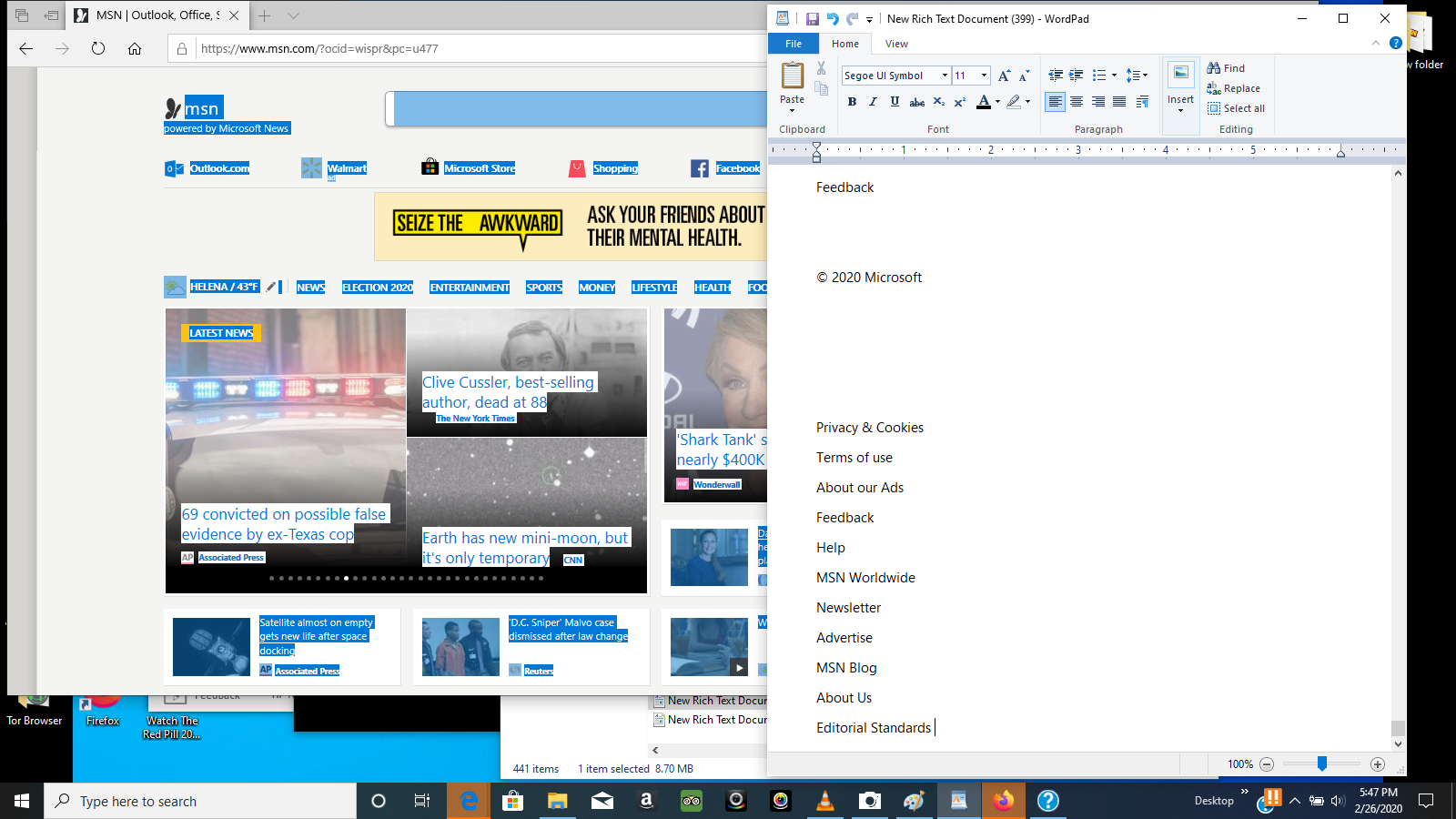The height and width of the screenshot is (819, 1456).
Task: Switch to the View ribbon tab
Action: [896, 44]
